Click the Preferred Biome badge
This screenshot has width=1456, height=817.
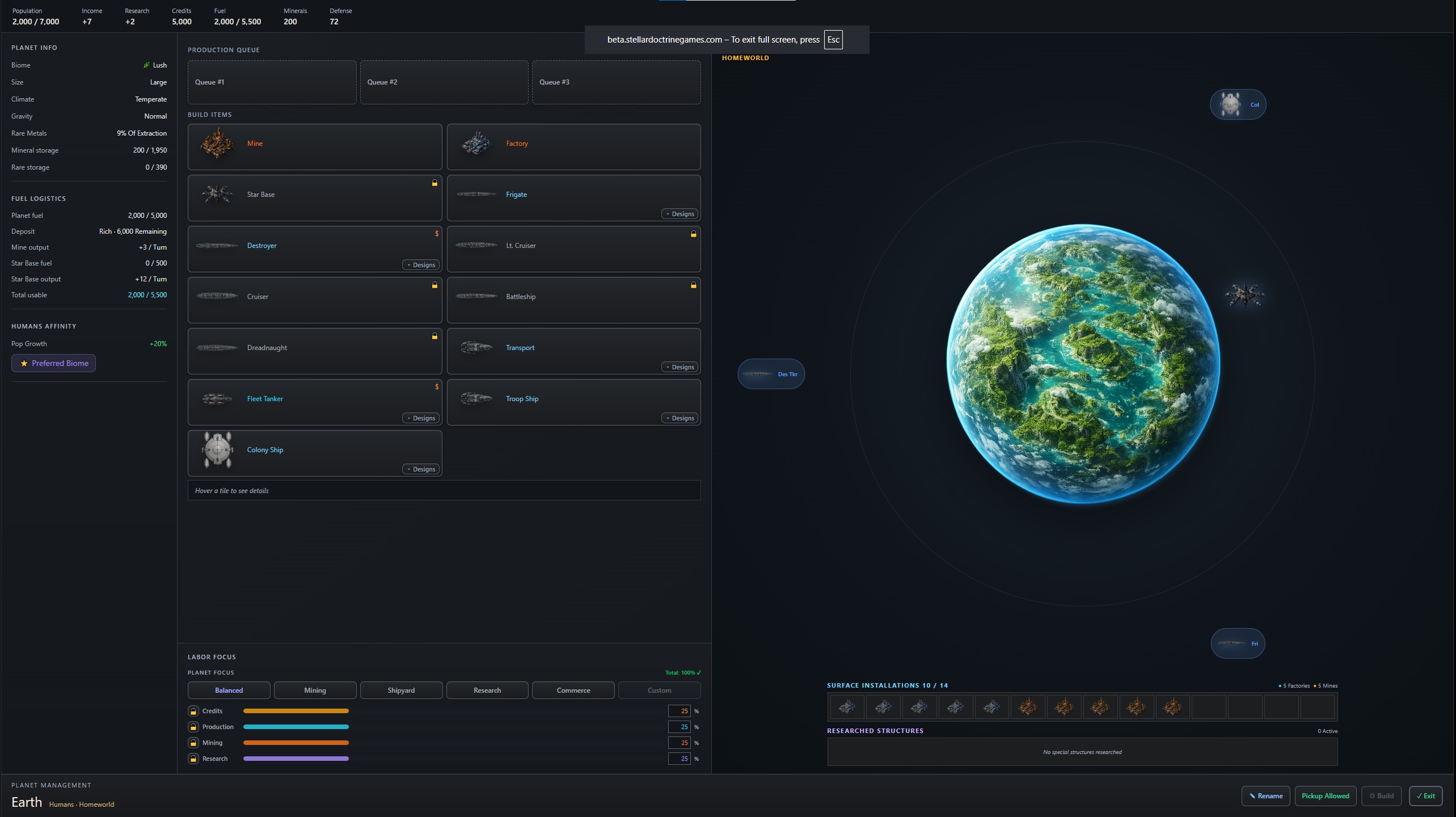[54, 363]
